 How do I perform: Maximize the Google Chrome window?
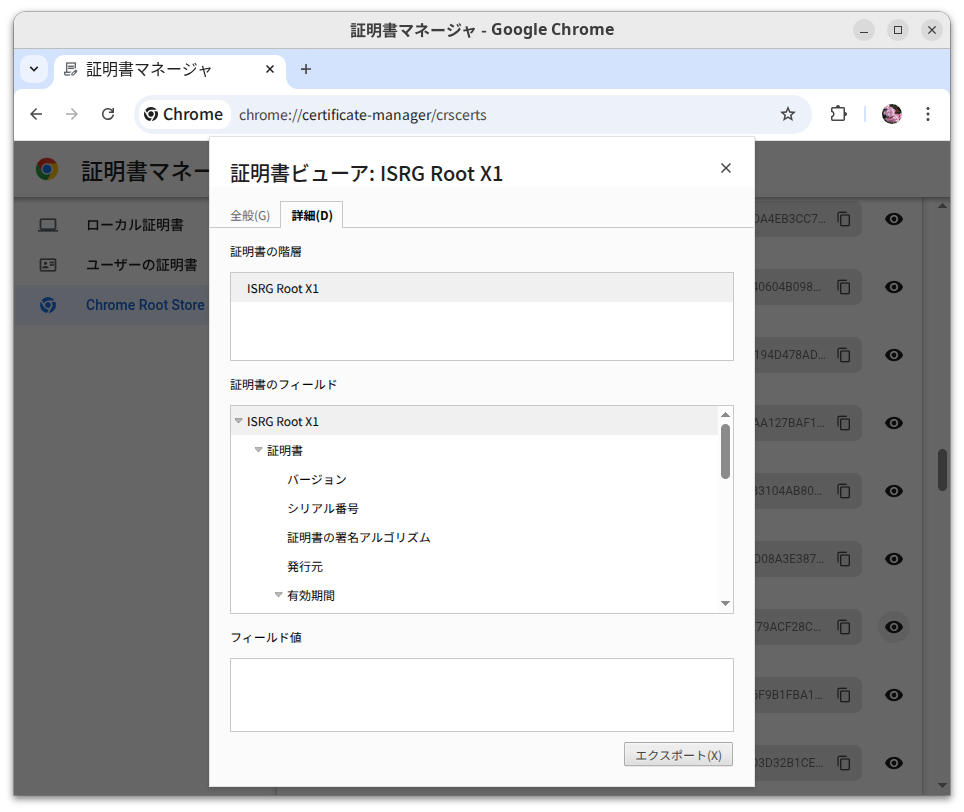pos(898,30)
